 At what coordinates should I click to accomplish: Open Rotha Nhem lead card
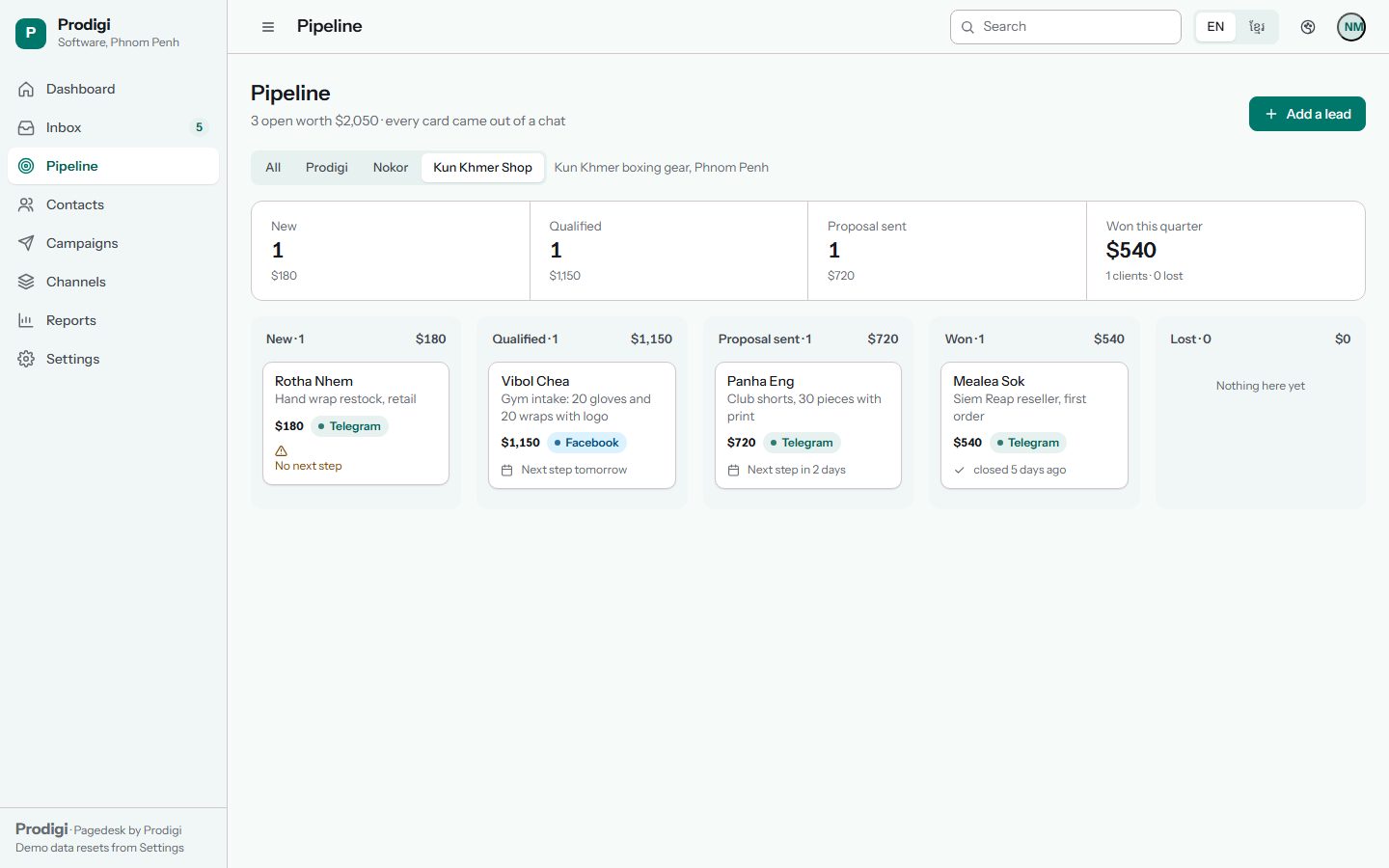356,423
